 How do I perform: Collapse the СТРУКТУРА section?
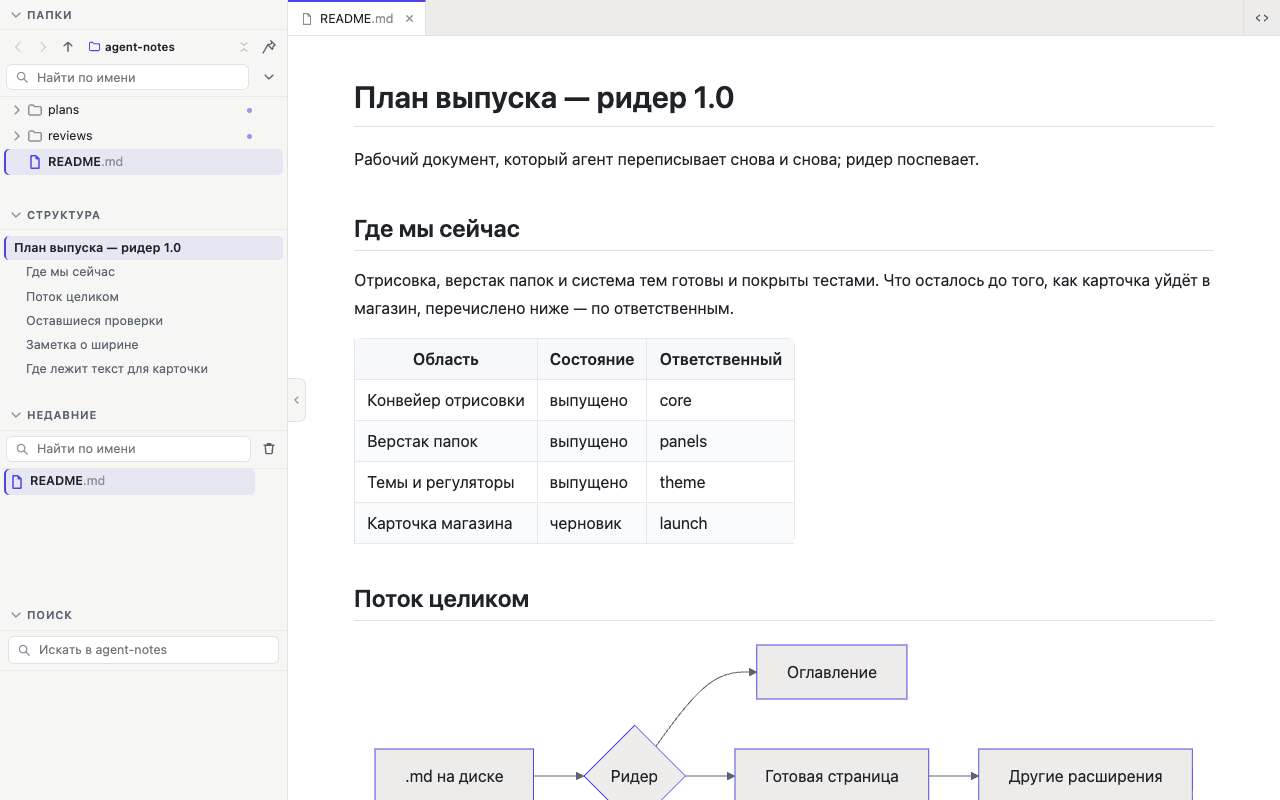[16, 215]
